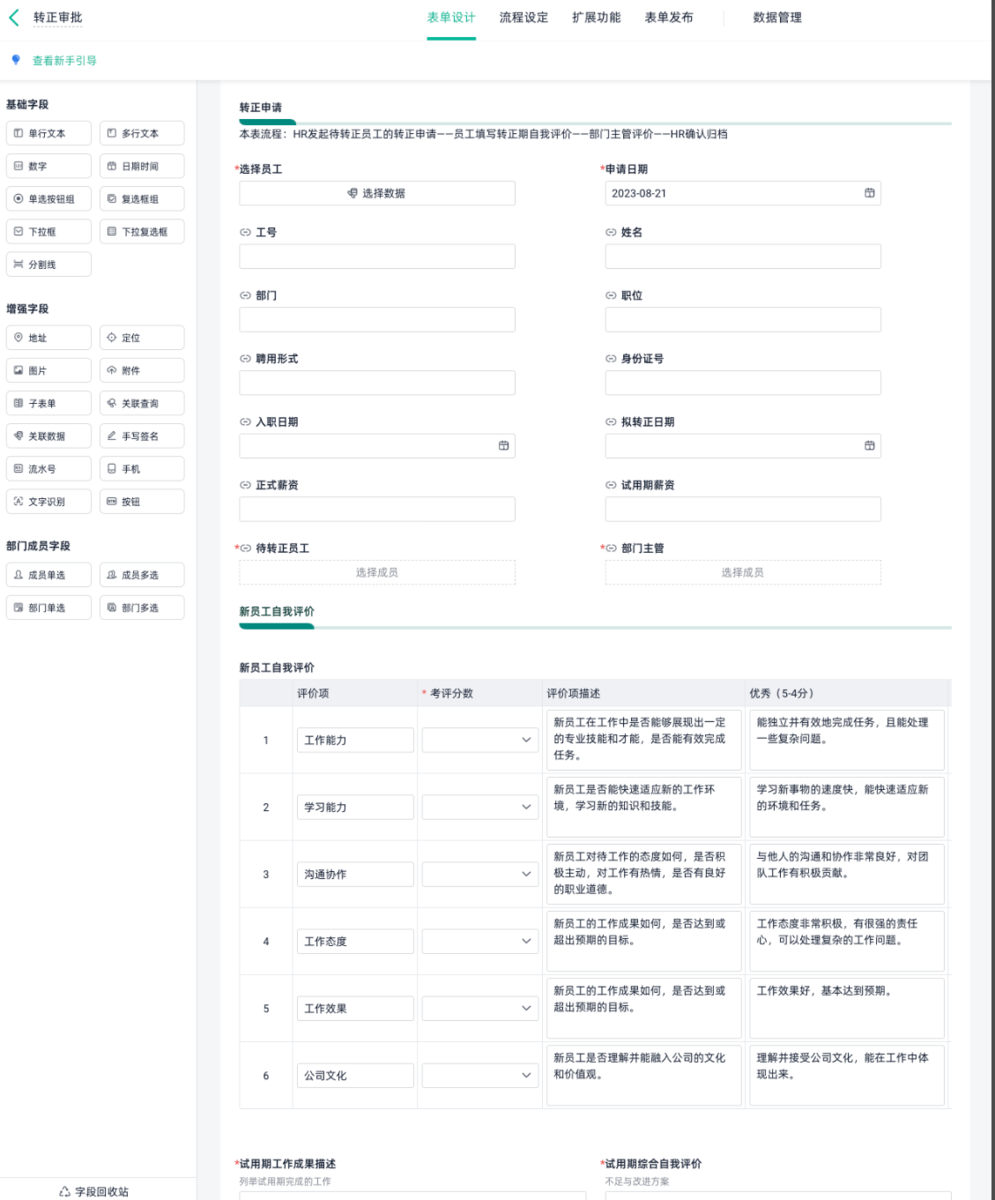995x1200 pixels.
Task: Open 考评分数 dropdown for 工作效果 row
Action: (479, 1008)
